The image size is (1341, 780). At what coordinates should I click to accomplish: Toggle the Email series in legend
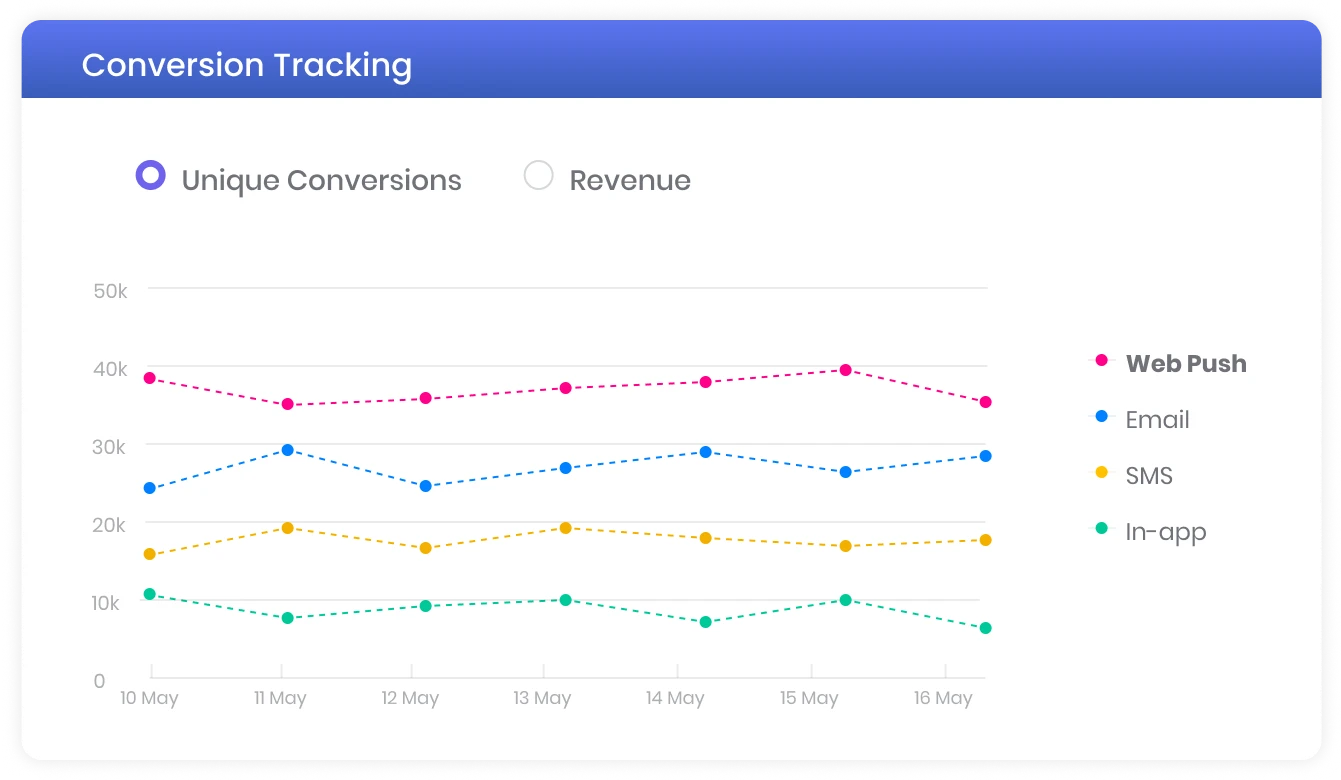click(x=1157, y=419)
